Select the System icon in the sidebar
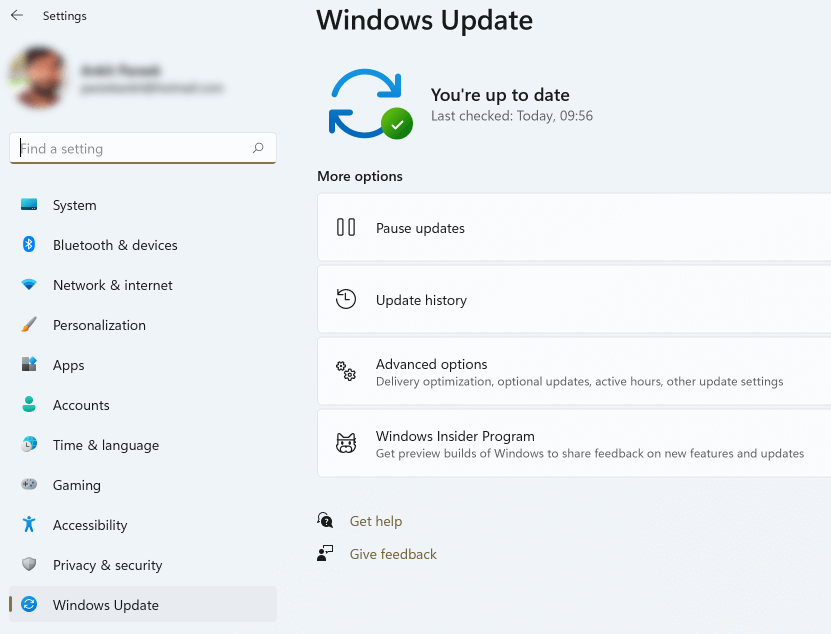 click(x=29, y=205)
